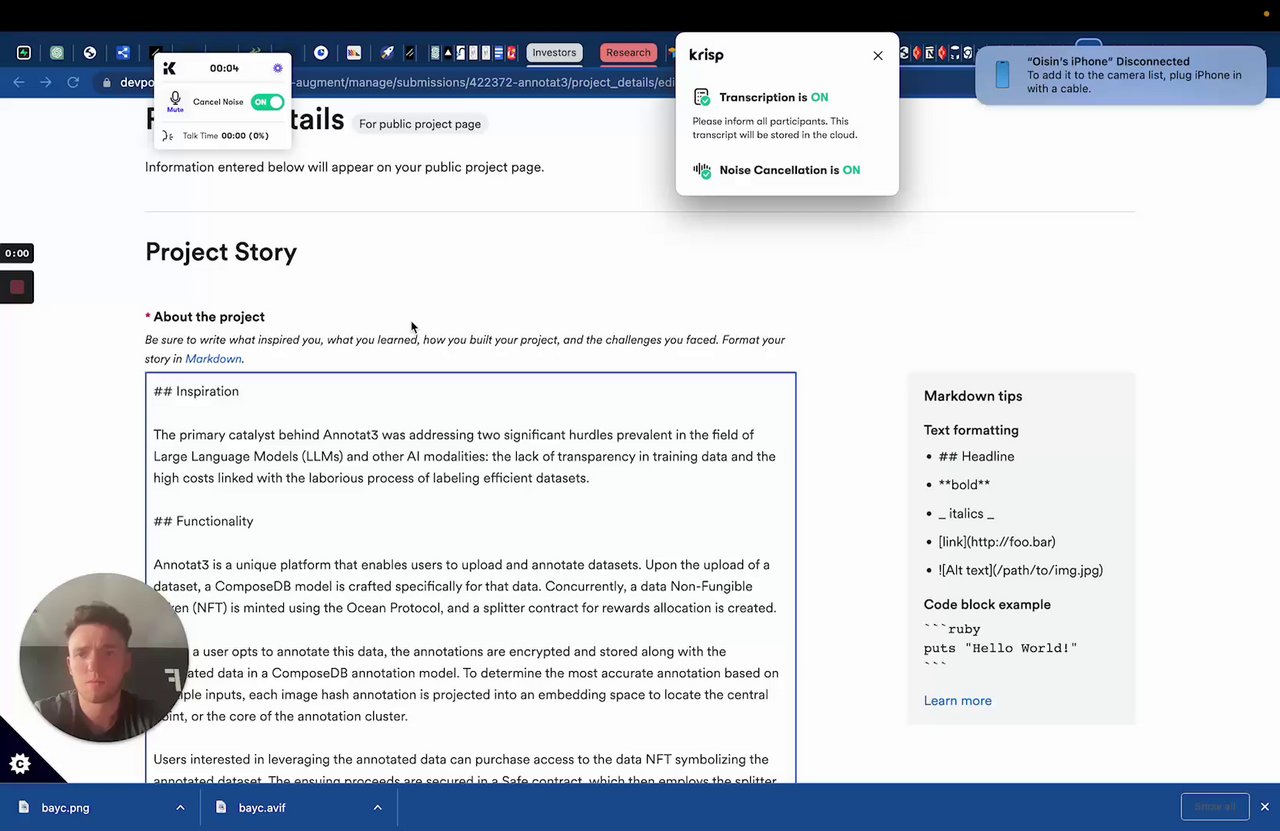1280x831 pixels.
Task: Click 'Noise Cancellation is ON' text
Action: click(x=790, y=170)
